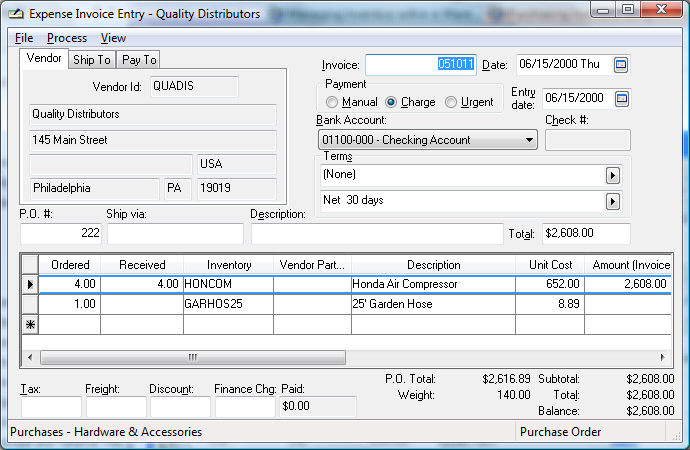Click the Ordered 1.00 cell
Viewport: 690px width, 450px height.
point(70,304)
